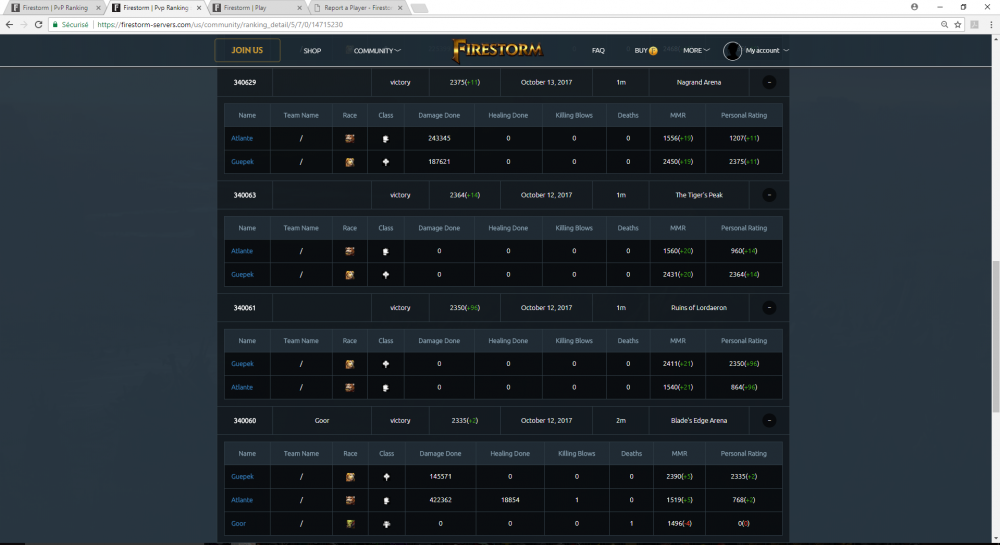Click the BUY link in header
The image size is (1000, 545).
[x=640, y=50]
